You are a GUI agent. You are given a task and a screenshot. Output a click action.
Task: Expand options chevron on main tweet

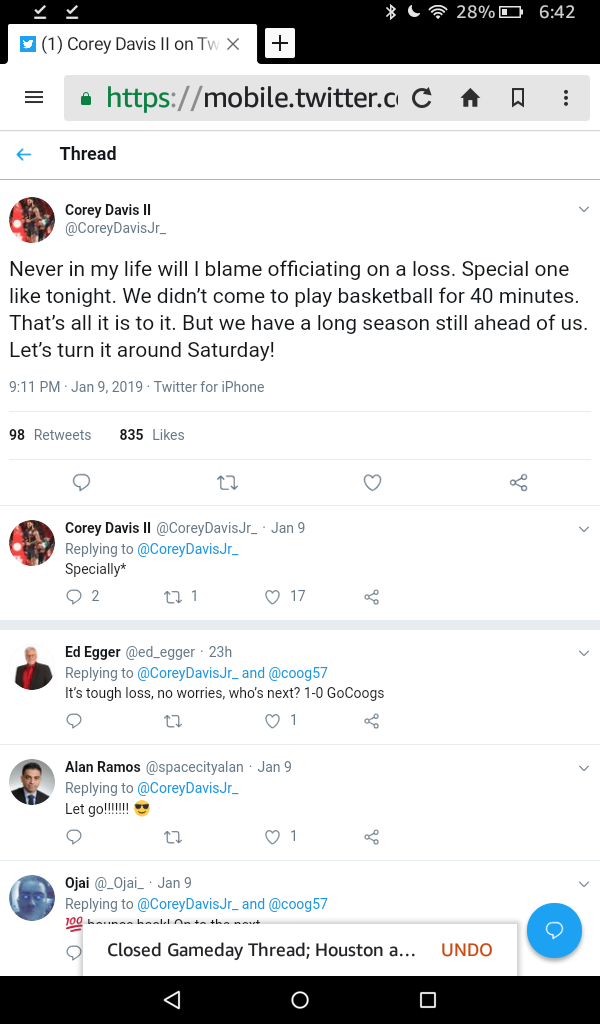(x=584, y=209)
